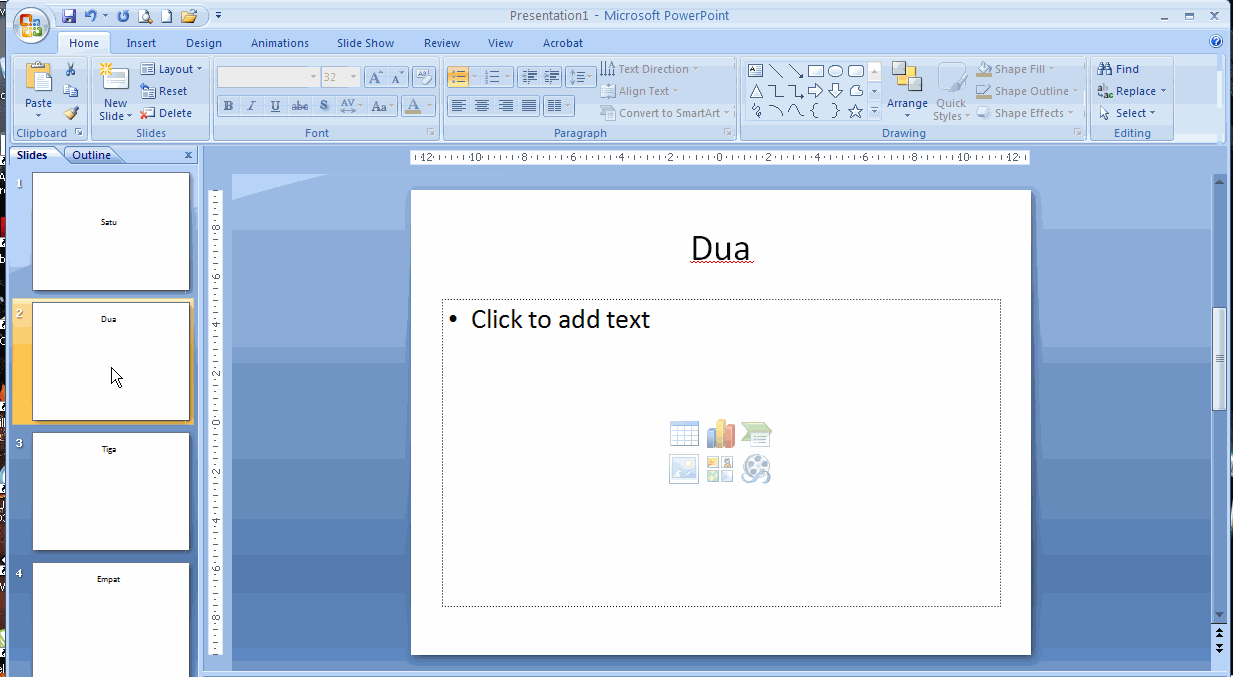Insert a clip art via placeholder icon

coord(720,469)
